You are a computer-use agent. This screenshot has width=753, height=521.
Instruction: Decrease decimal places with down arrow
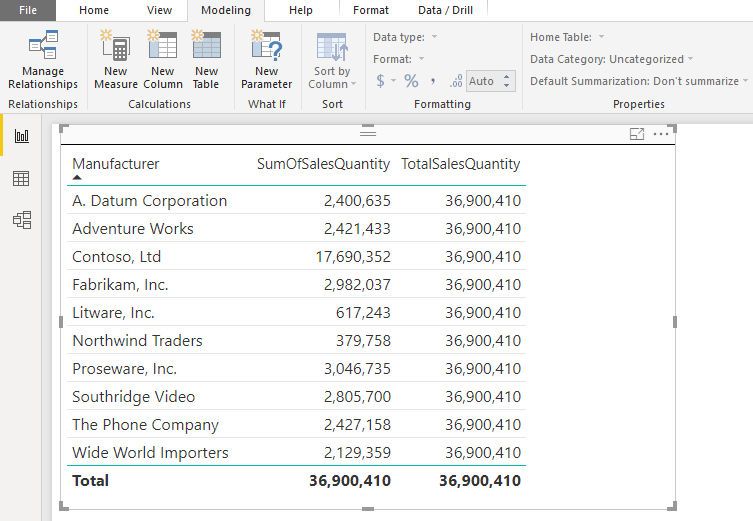click(507, 85)
